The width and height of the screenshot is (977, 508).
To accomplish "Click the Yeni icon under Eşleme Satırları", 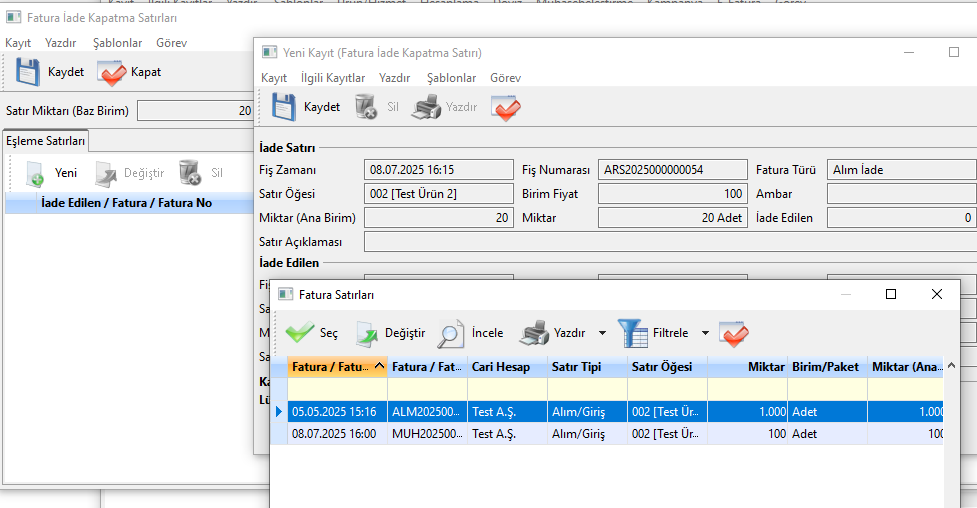I will tap(35, 173).
